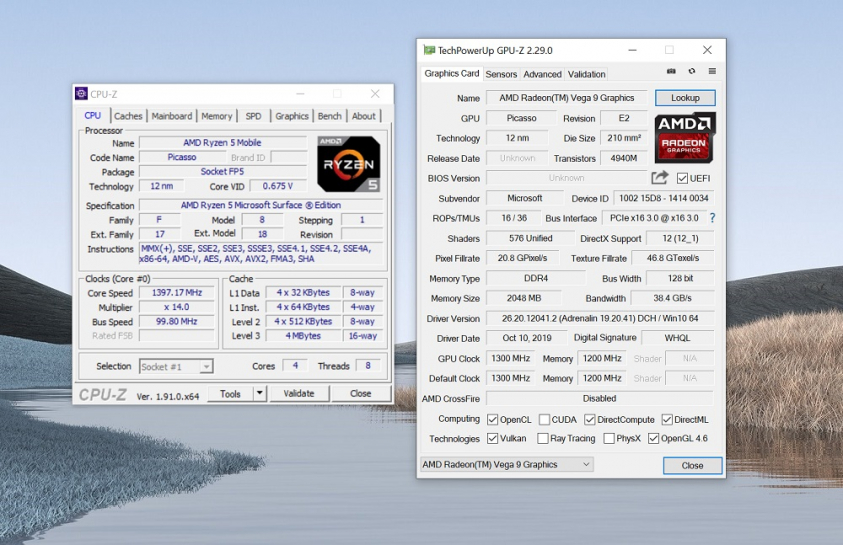Viewport: 843px width, 545px height.
Task: Click the GPU-Z screenshot camera icon
Action: [x=671, y=72]
